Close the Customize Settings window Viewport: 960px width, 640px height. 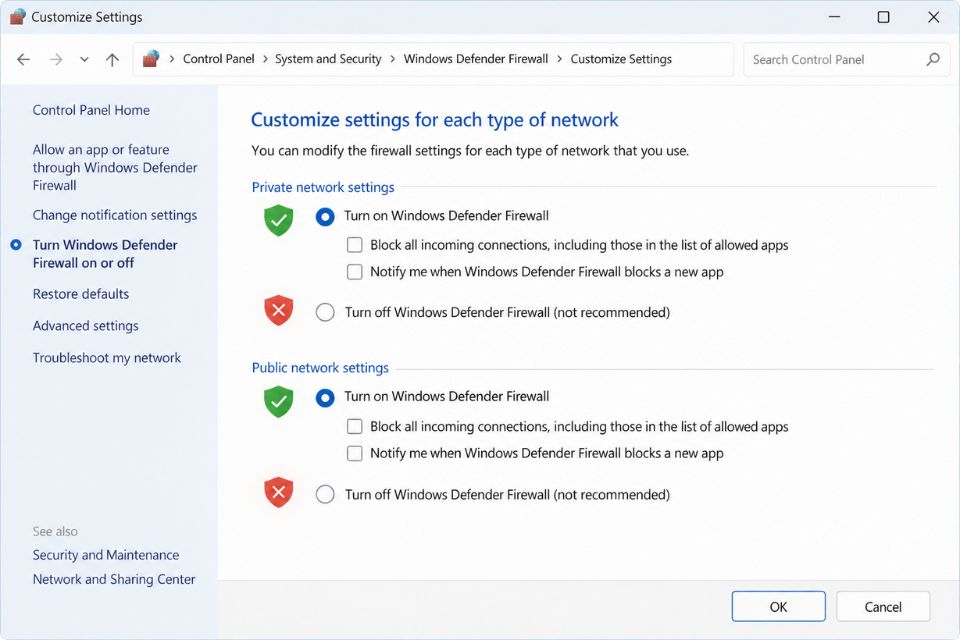tap(933, 17)
